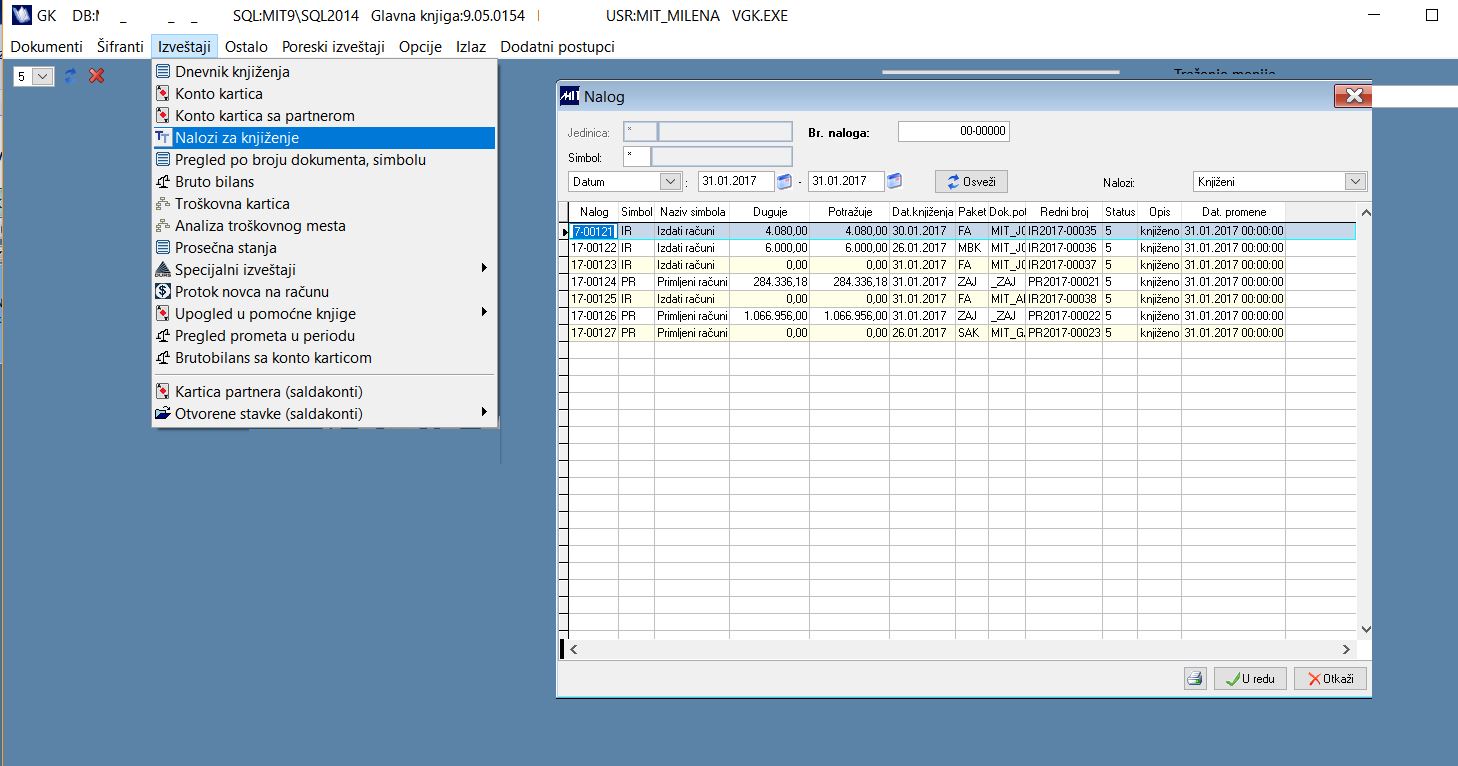This screenshot has width=1458, height=766.
Task: Click the cell PR2017-00023
Action: click(1064, 333)
